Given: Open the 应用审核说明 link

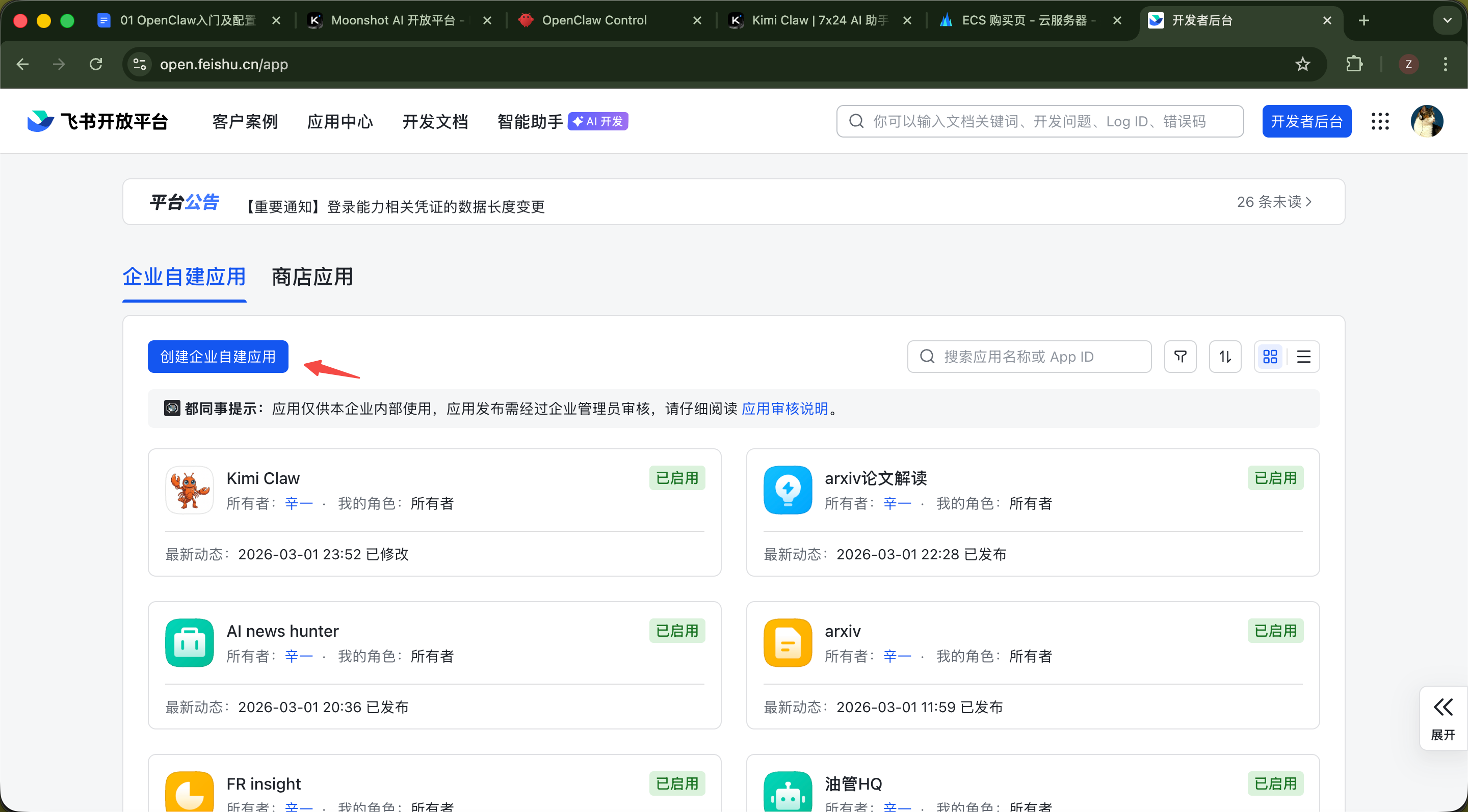Looking at the screenshot, I should (785, 409).
